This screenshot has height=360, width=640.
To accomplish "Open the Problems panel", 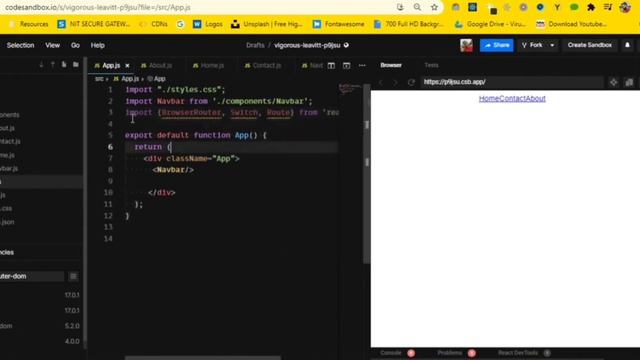I will tap(449, 353).
